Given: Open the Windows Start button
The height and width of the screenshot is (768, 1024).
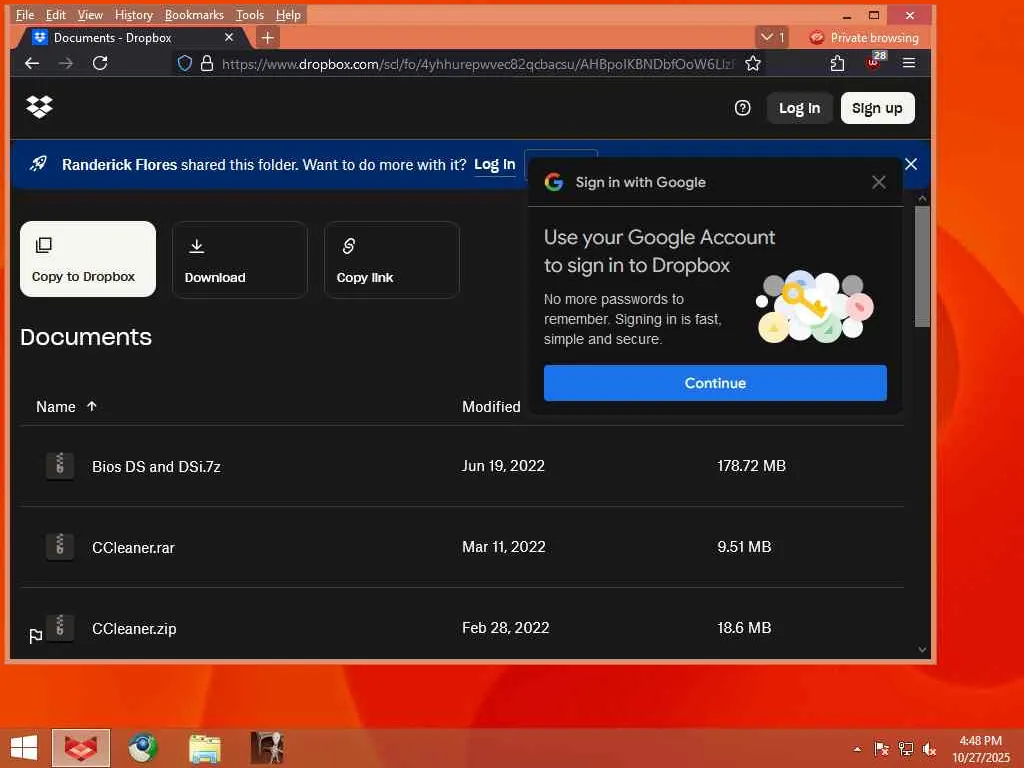Looking at the screenshot, I should (24, 748).
